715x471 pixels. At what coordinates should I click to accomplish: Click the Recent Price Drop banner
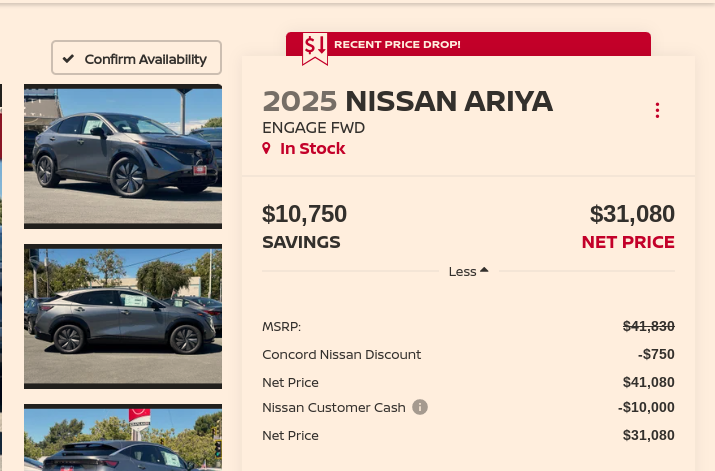(x=468, y=44)
